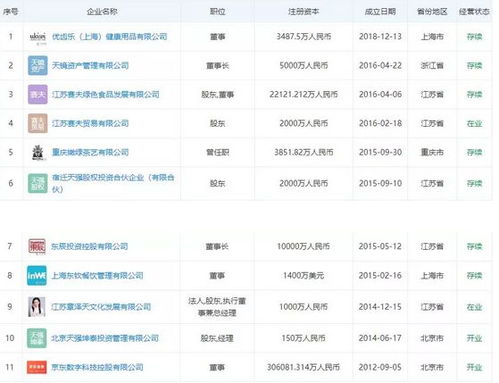Click the 注册资本 column header

[x=303, y=12]
